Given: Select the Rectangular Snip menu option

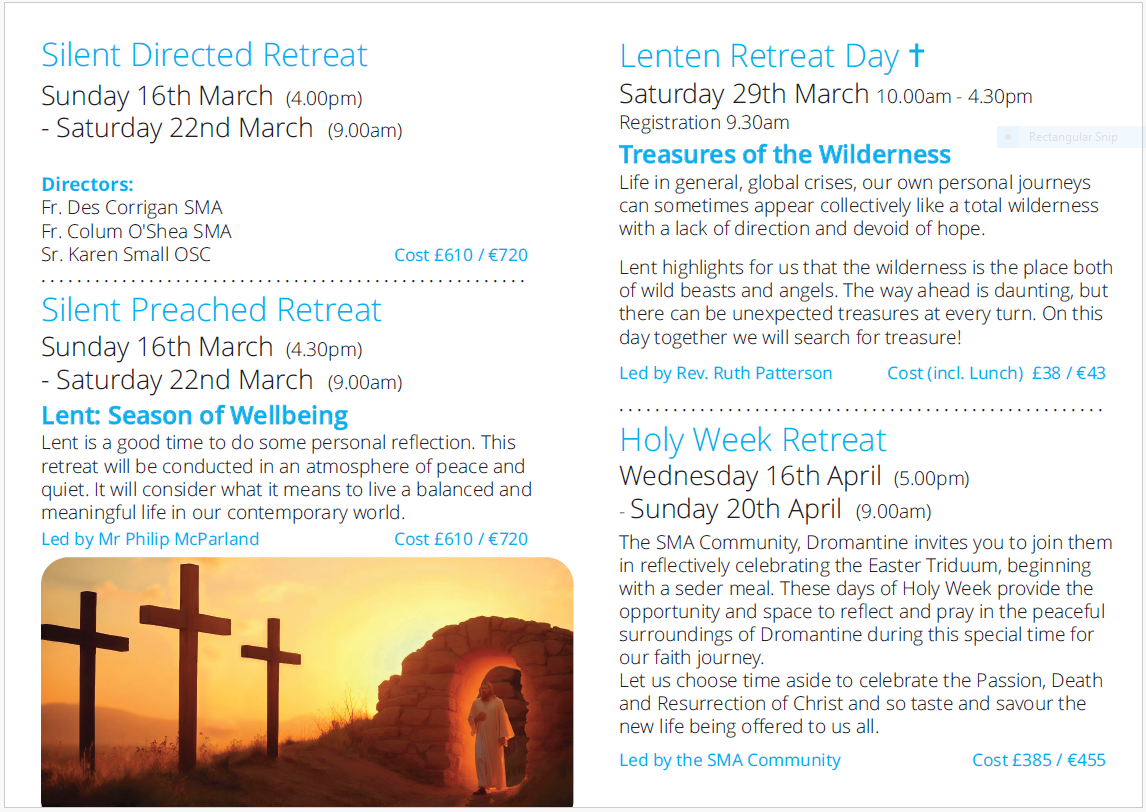Looking at the screenshot, I should pos(1072,137).
